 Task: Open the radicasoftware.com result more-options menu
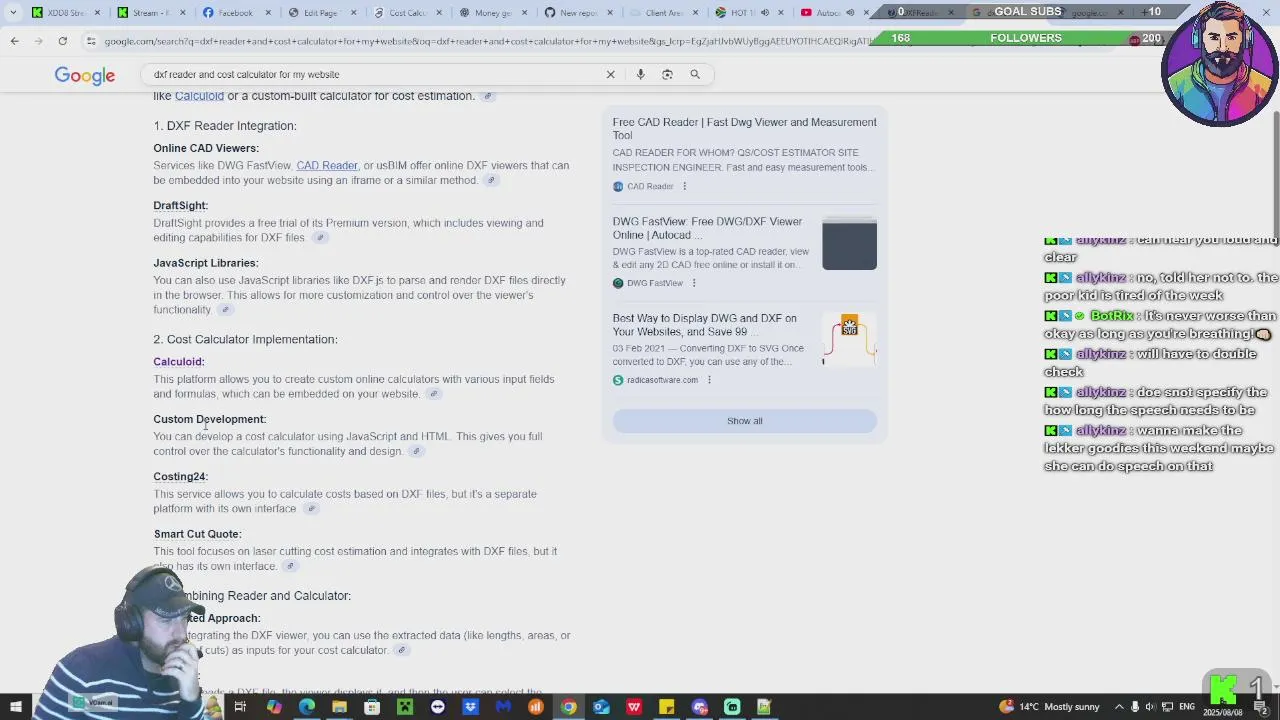click(x=709, y=380)
